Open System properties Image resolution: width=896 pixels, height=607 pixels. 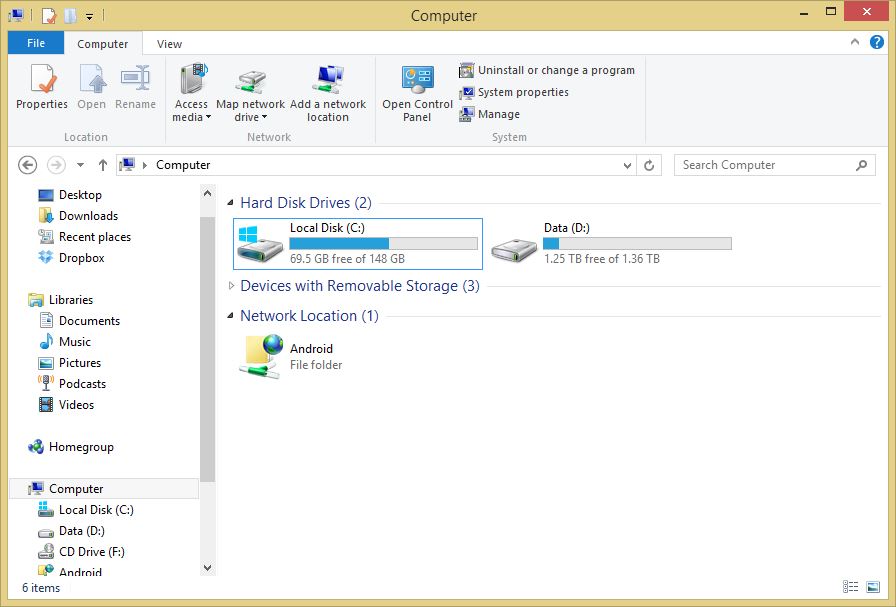point(514,92)
